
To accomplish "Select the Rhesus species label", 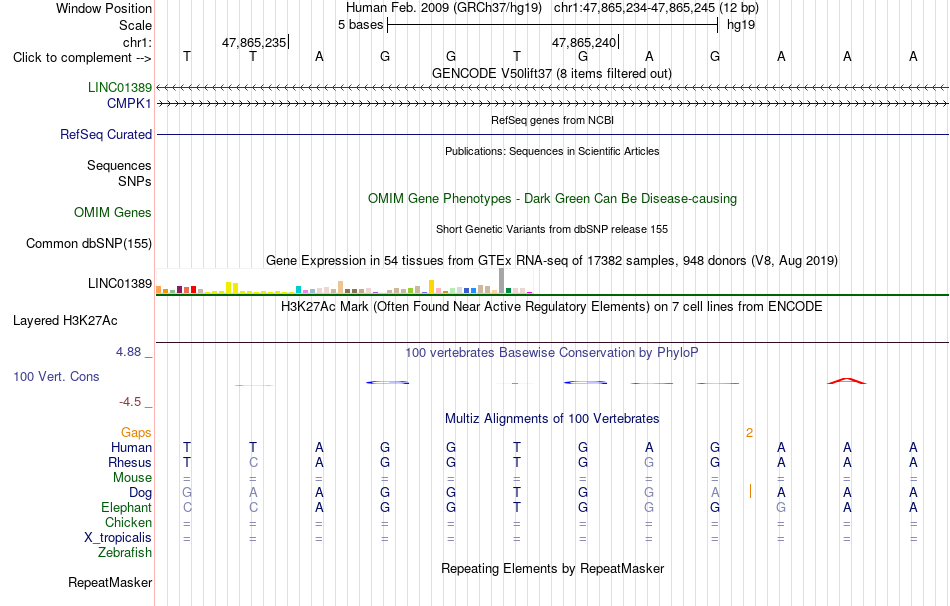I will point(130,462).
